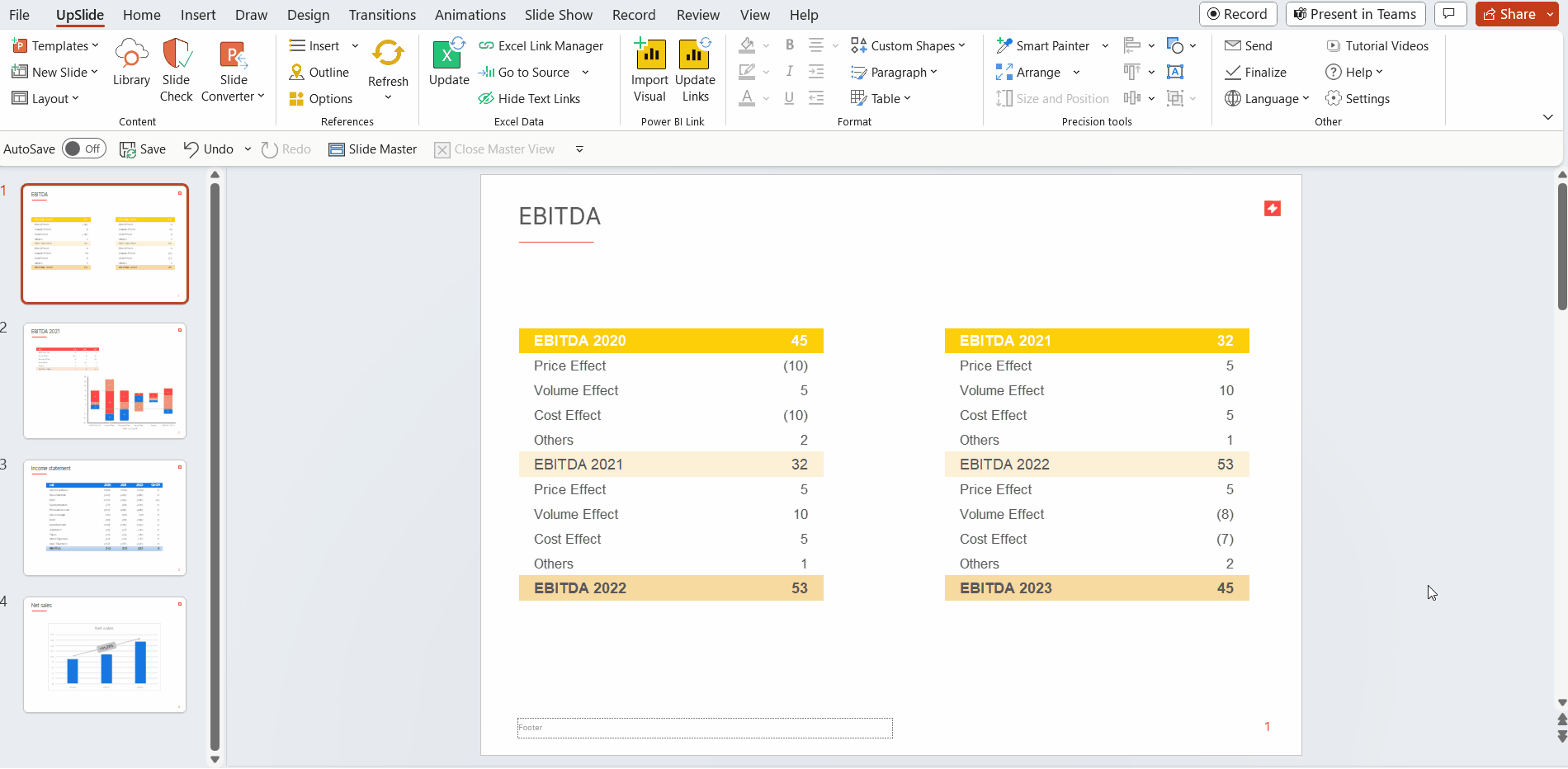The width and height of the screenshot is (1568, 769).
Task: Click the decrease indent icon
Action: [x=816, y=98]
